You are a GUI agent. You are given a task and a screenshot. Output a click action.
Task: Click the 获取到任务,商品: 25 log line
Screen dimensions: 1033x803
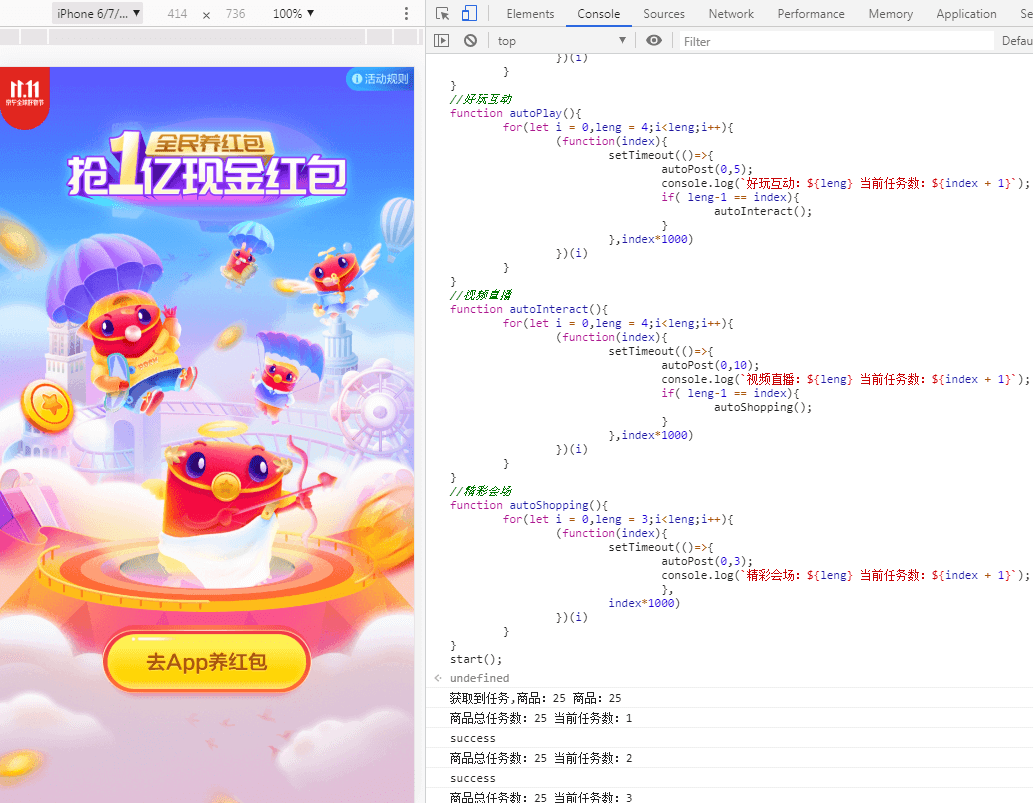pos(535,698)
